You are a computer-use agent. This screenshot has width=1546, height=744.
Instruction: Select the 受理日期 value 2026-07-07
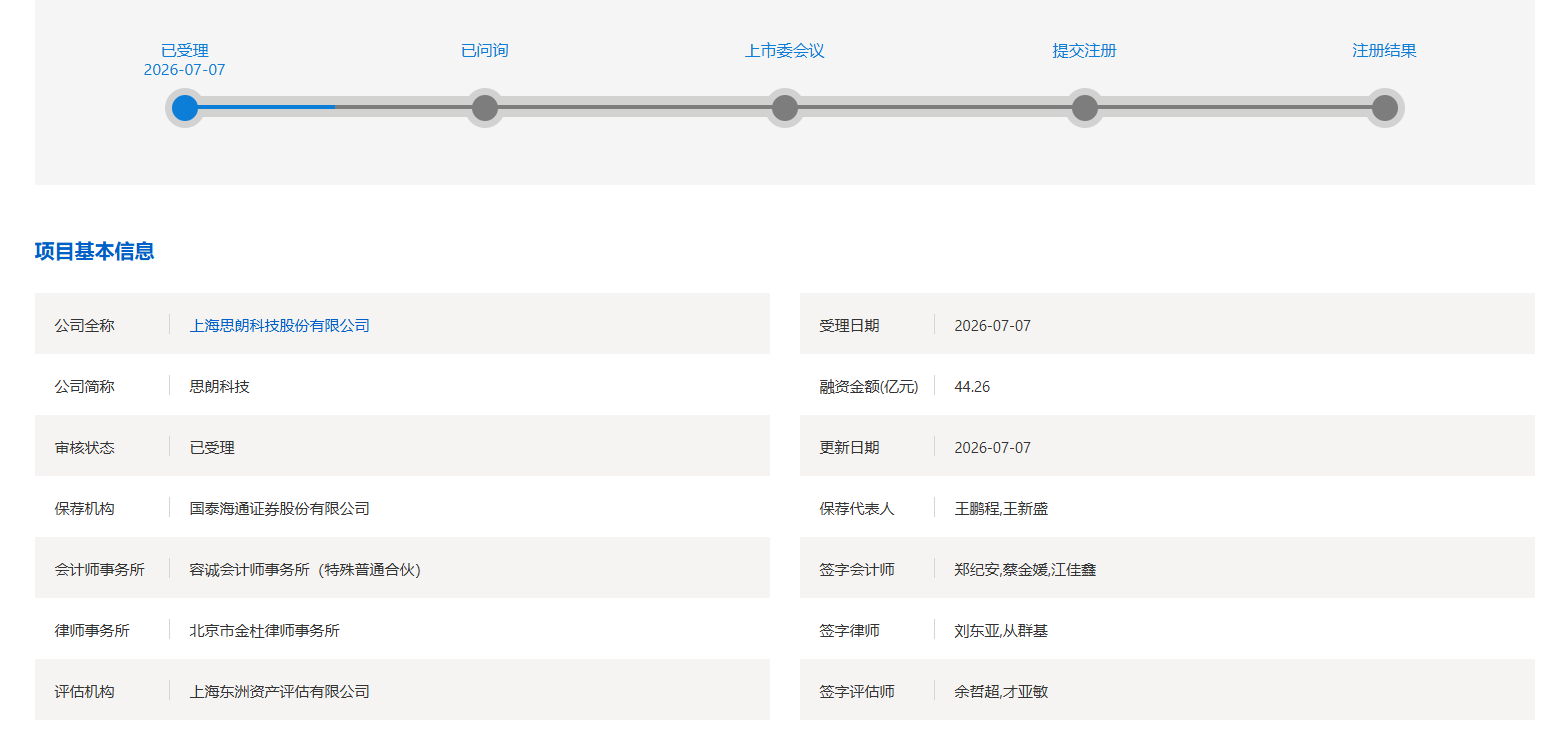tap(993, 326)
